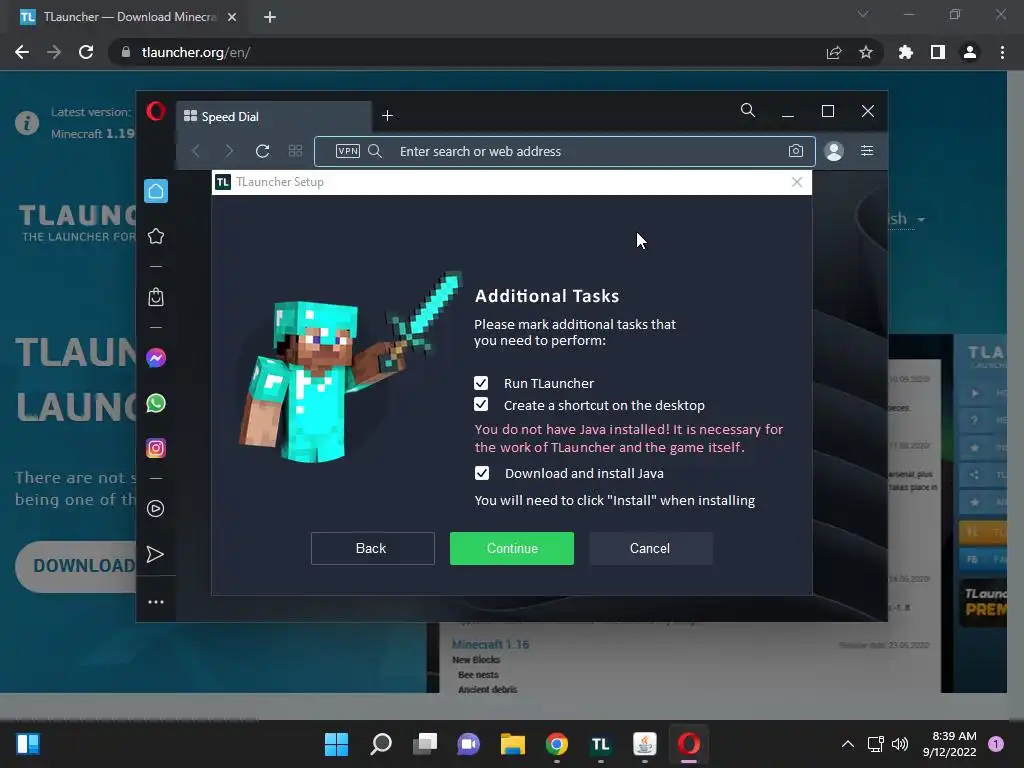Open the three-dots sidebar setup in Opera
1024x768 pixels.
coord(155,601)
